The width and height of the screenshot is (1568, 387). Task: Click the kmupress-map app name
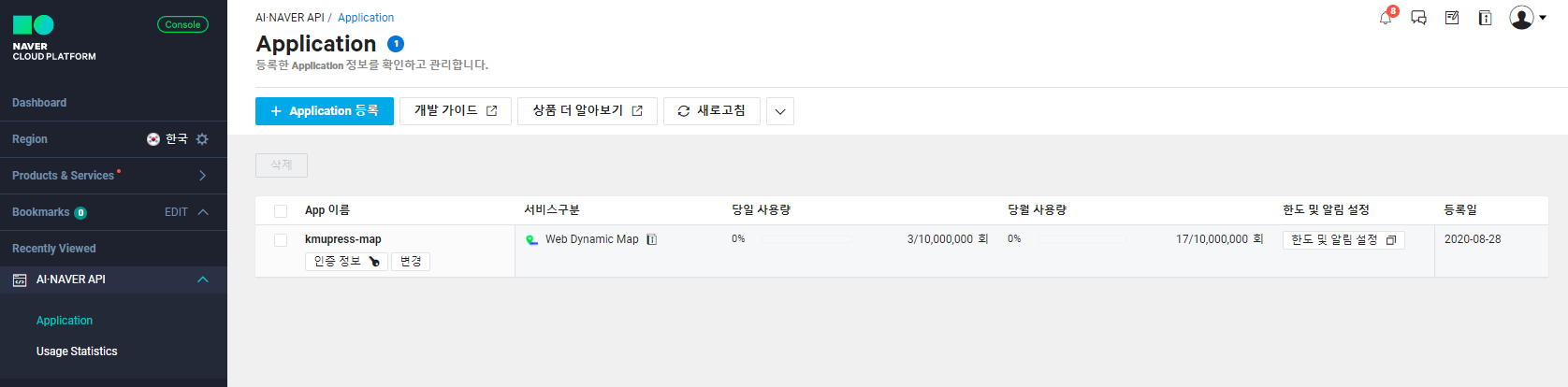click(343, 239)
